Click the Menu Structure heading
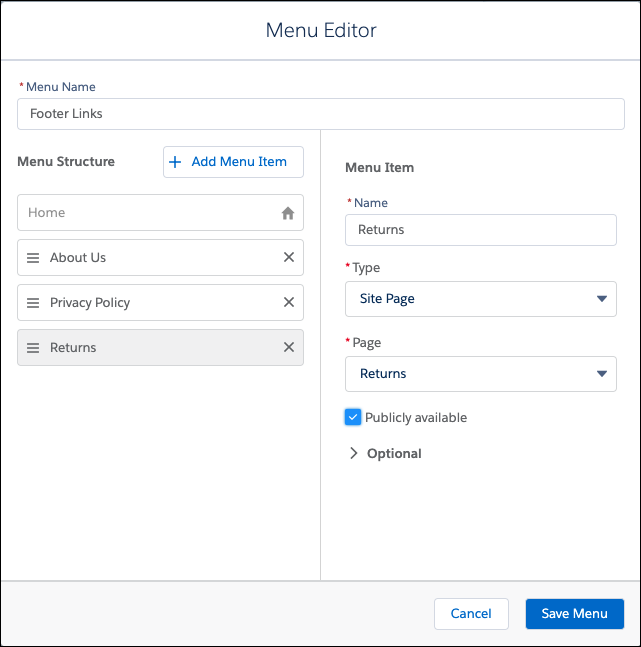Viewport: 641px width, 647px height. pos(66,161)
